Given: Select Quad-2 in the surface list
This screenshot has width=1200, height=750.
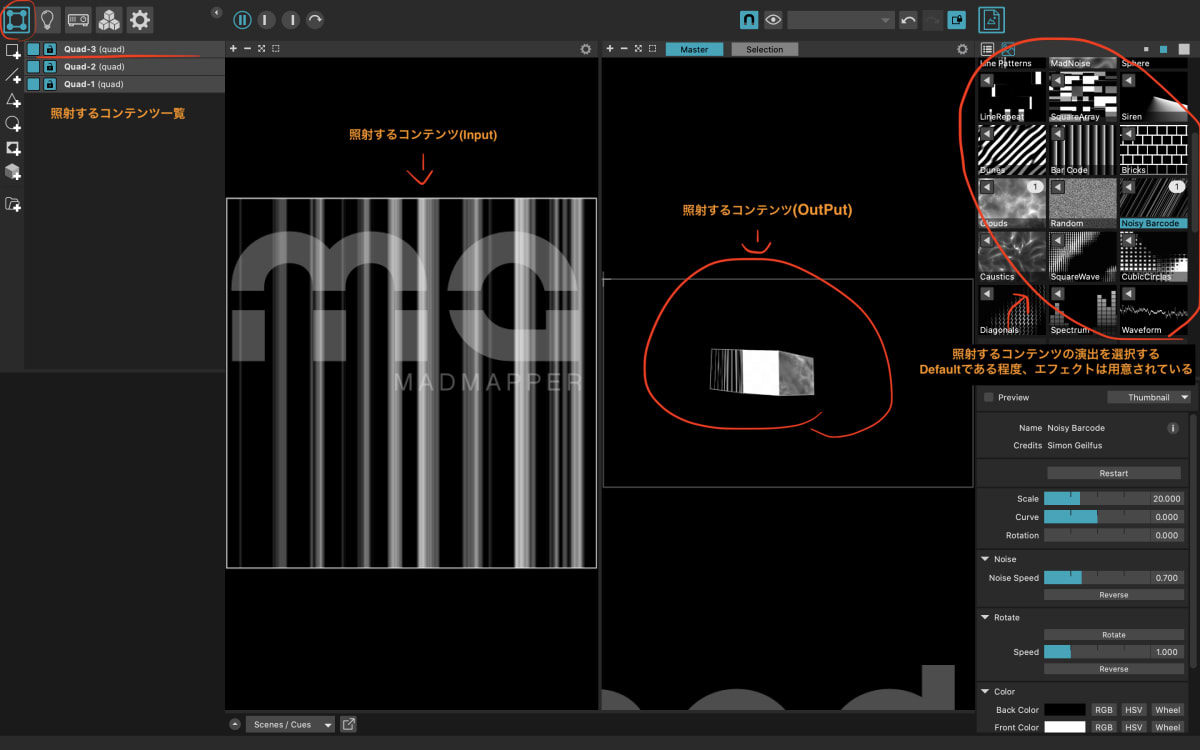Looking at the screenshot, I should tap(124, 67).
